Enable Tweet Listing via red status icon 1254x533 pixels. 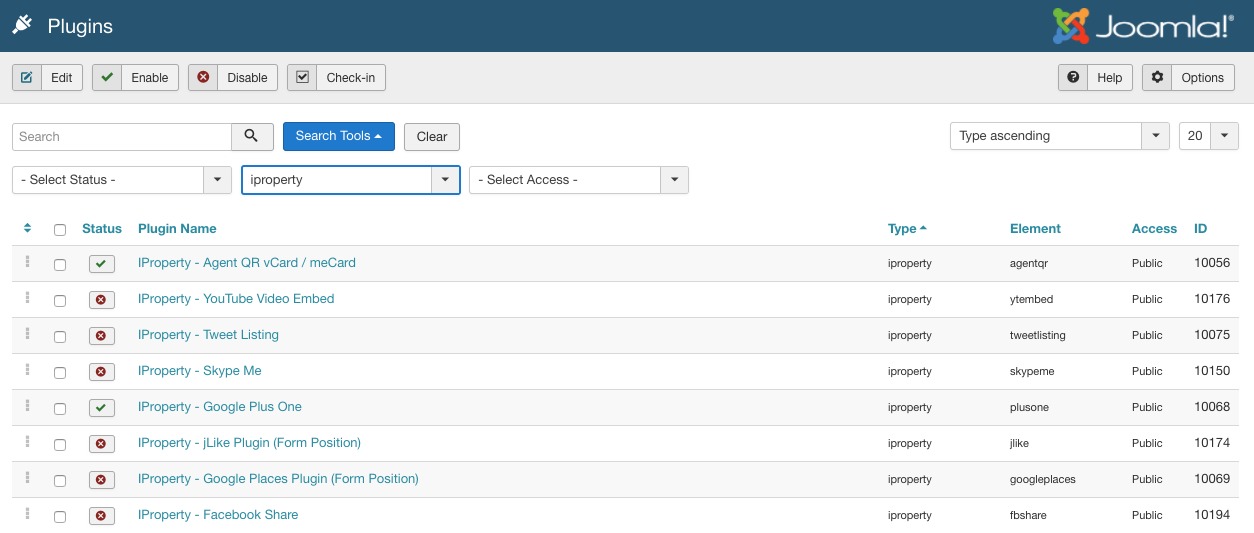[102, 336]
